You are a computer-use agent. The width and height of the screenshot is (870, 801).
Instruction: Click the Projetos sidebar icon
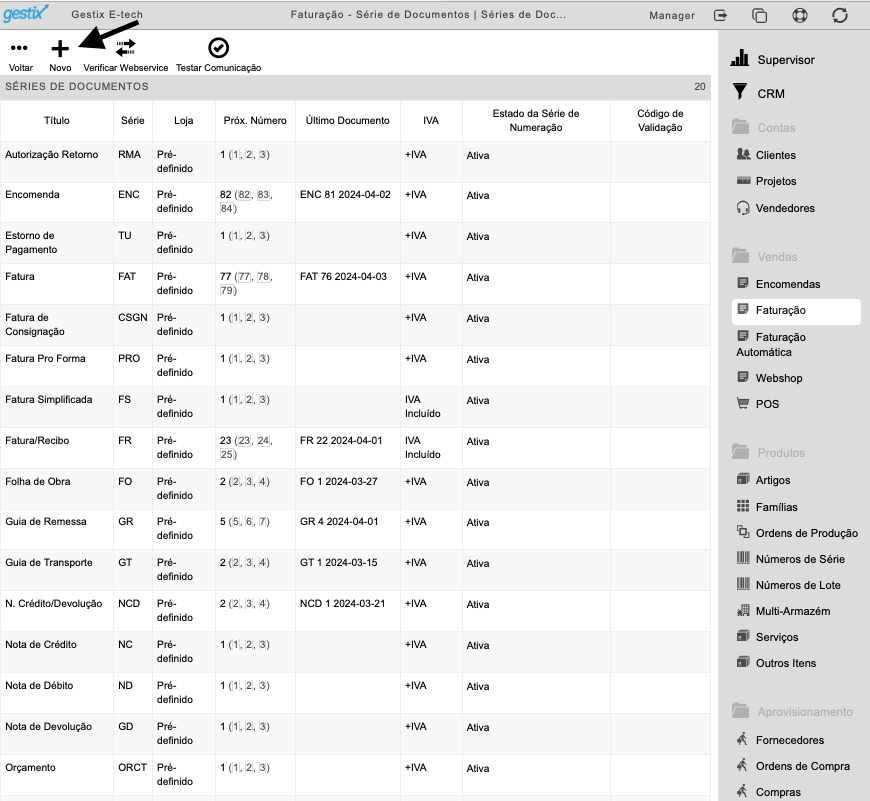click(x=743, y=180)
